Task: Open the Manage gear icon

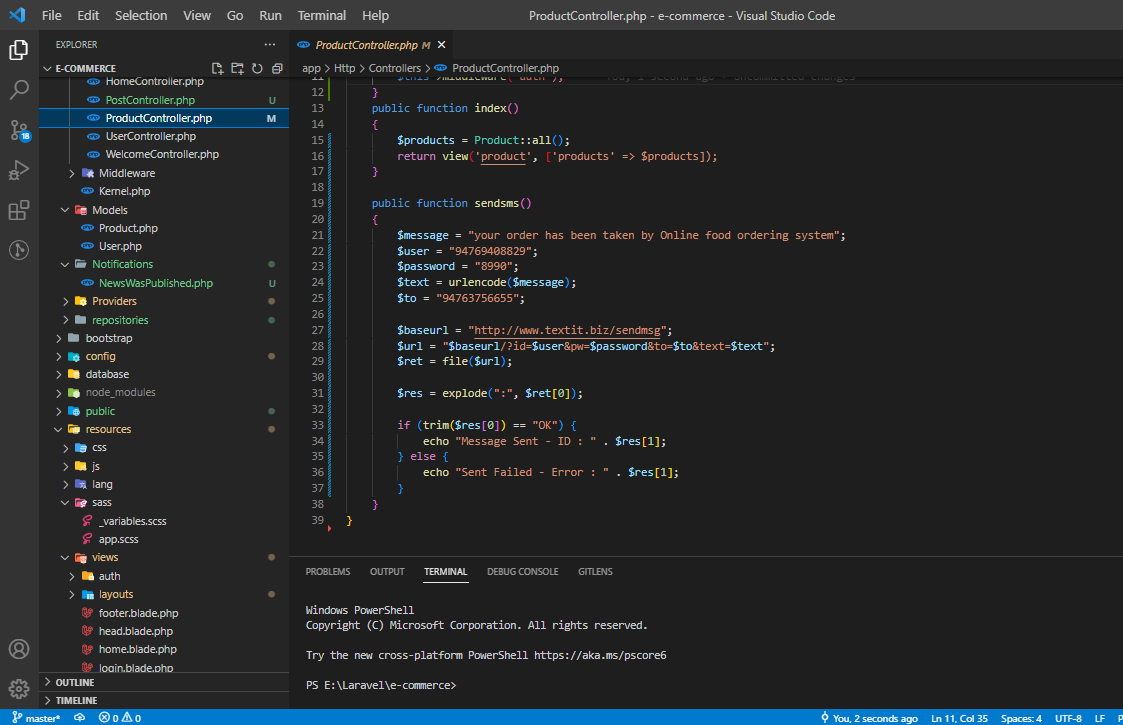Action: (19, 688)
